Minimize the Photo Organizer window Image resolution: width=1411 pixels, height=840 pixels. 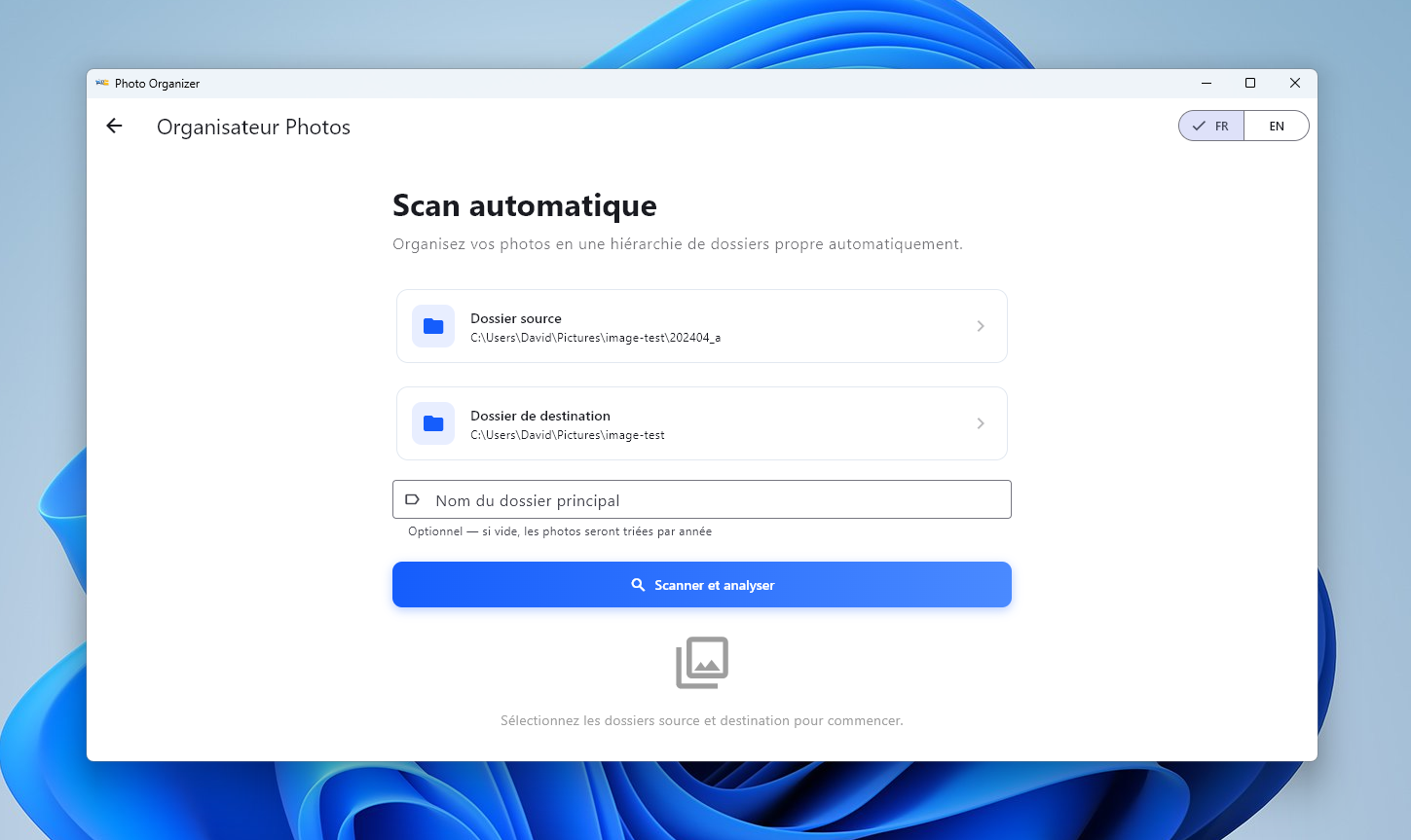(1206, 83)
